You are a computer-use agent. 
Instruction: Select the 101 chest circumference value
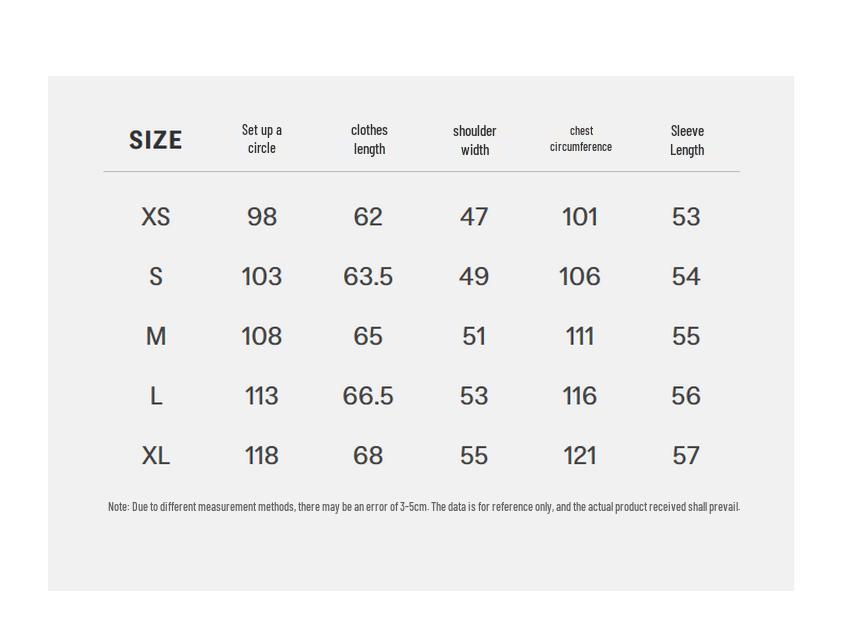580,217
